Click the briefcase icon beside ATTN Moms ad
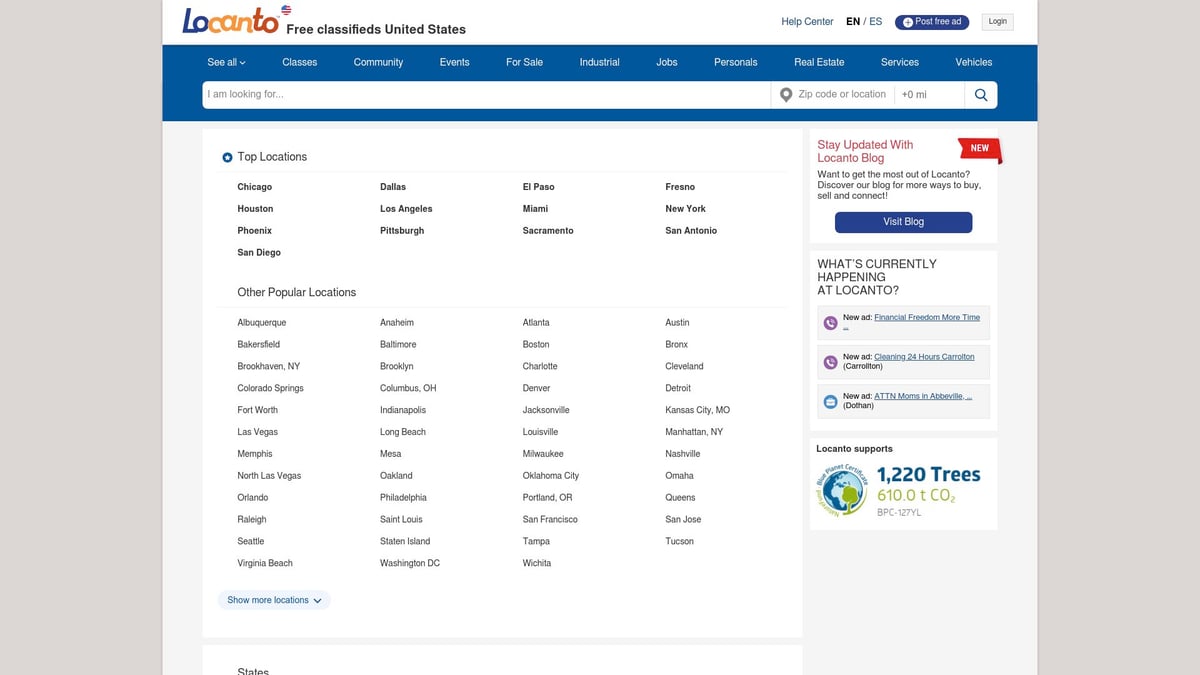Viewport: 1200px width, 675px height. tap(830, 400)
